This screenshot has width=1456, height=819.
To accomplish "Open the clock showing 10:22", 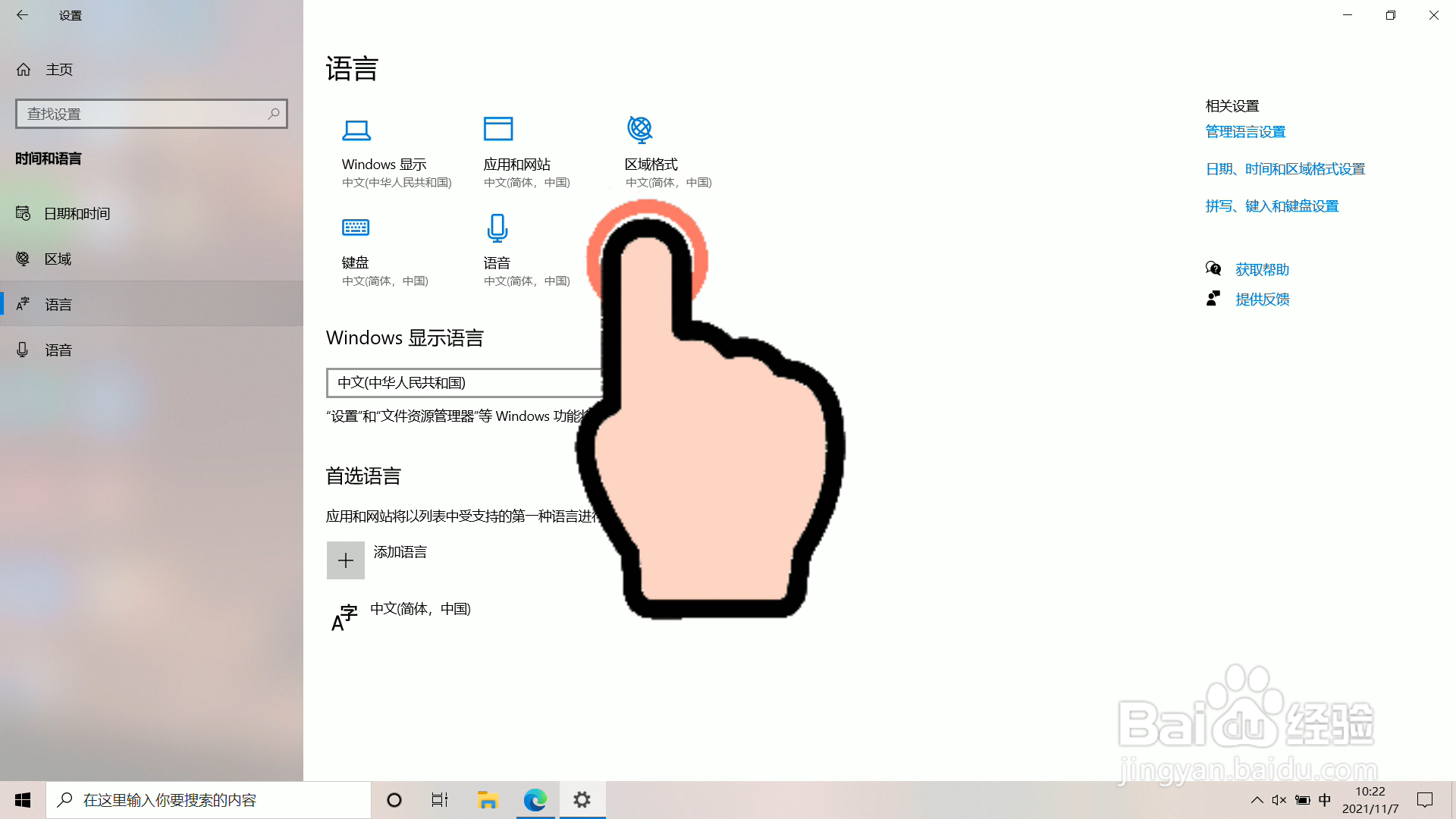I will [1370, 800].
